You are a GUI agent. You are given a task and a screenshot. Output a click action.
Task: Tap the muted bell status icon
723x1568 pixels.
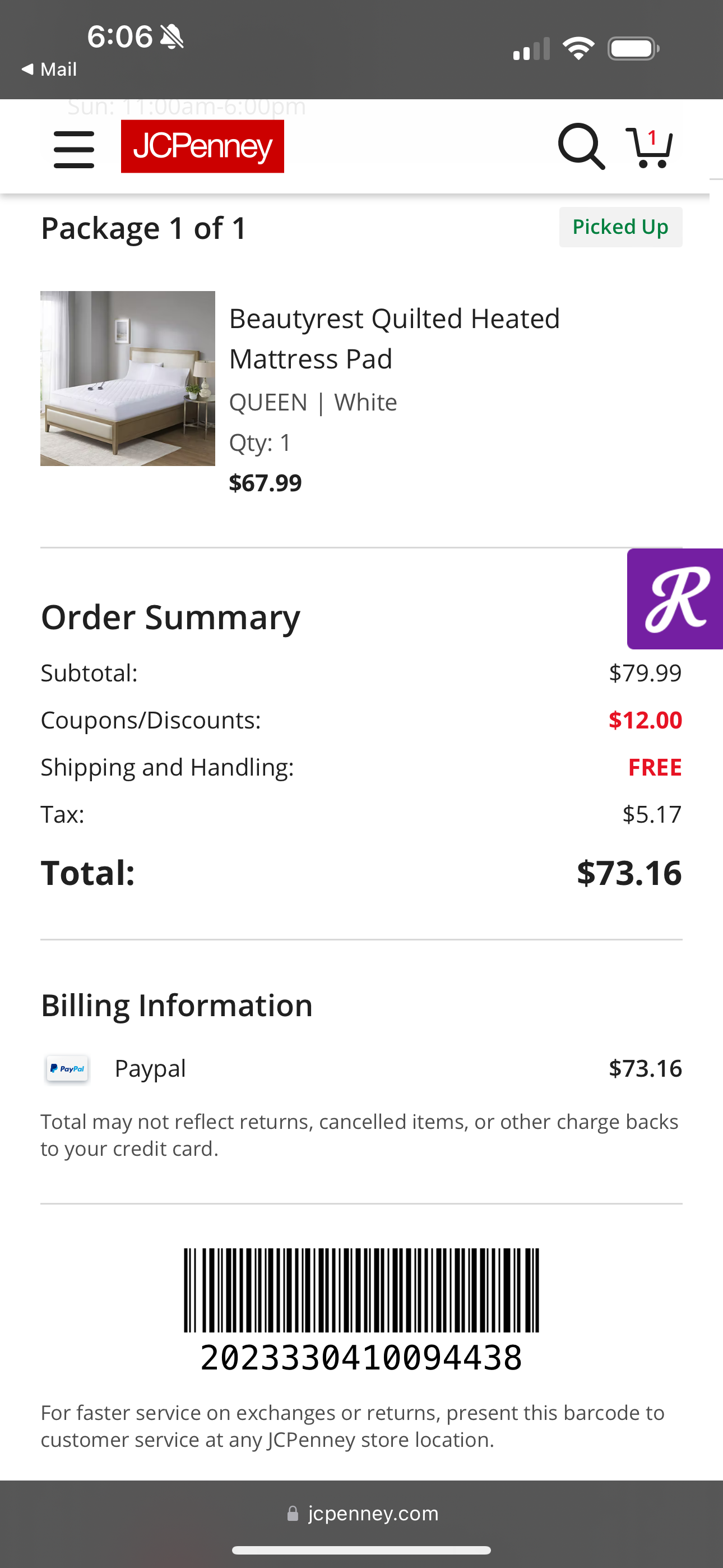coord(172,36)
